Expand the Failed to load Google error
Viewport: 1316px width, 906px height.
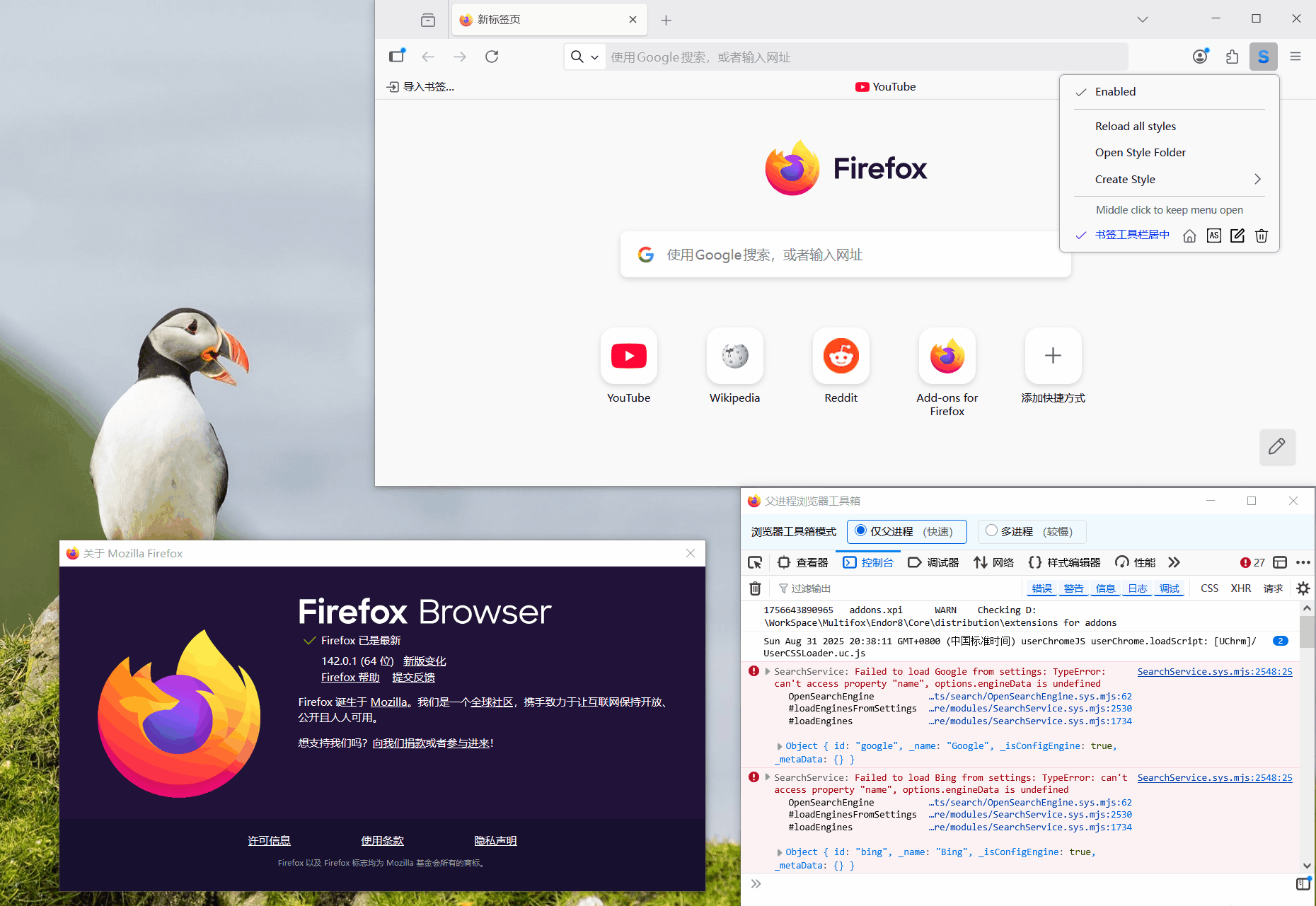[x=768, y=671]
